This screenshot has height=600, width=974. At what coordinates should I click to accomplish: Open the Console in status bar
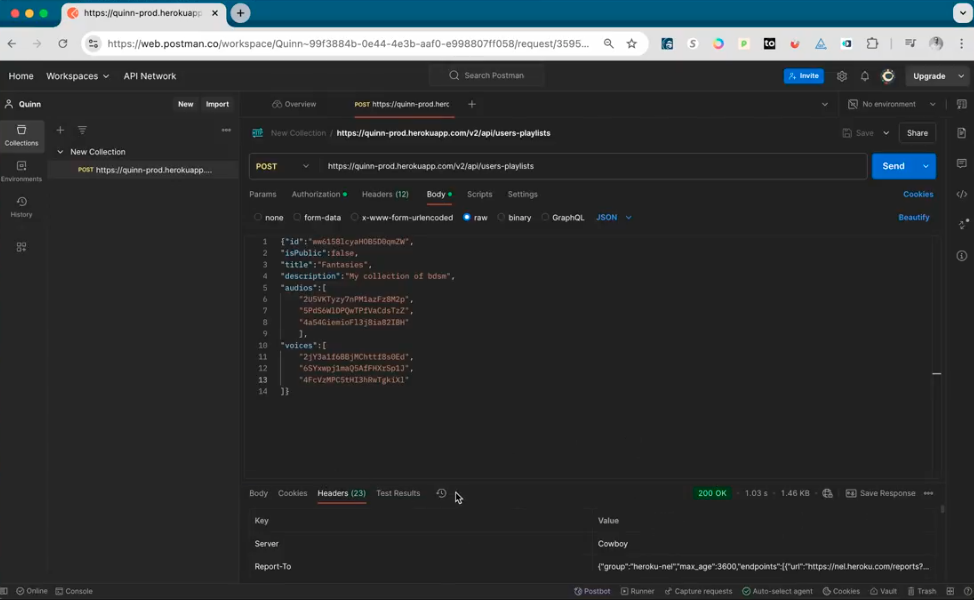pos(74,591)
